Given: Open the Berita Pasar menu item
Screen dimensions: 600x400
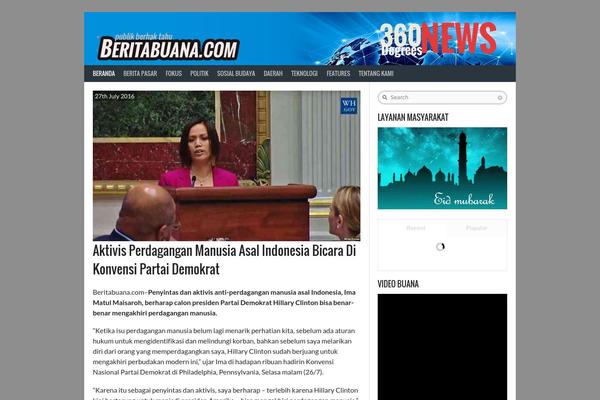Looking at the screenshot, I should pyautogui.click(x=140, y=73).
